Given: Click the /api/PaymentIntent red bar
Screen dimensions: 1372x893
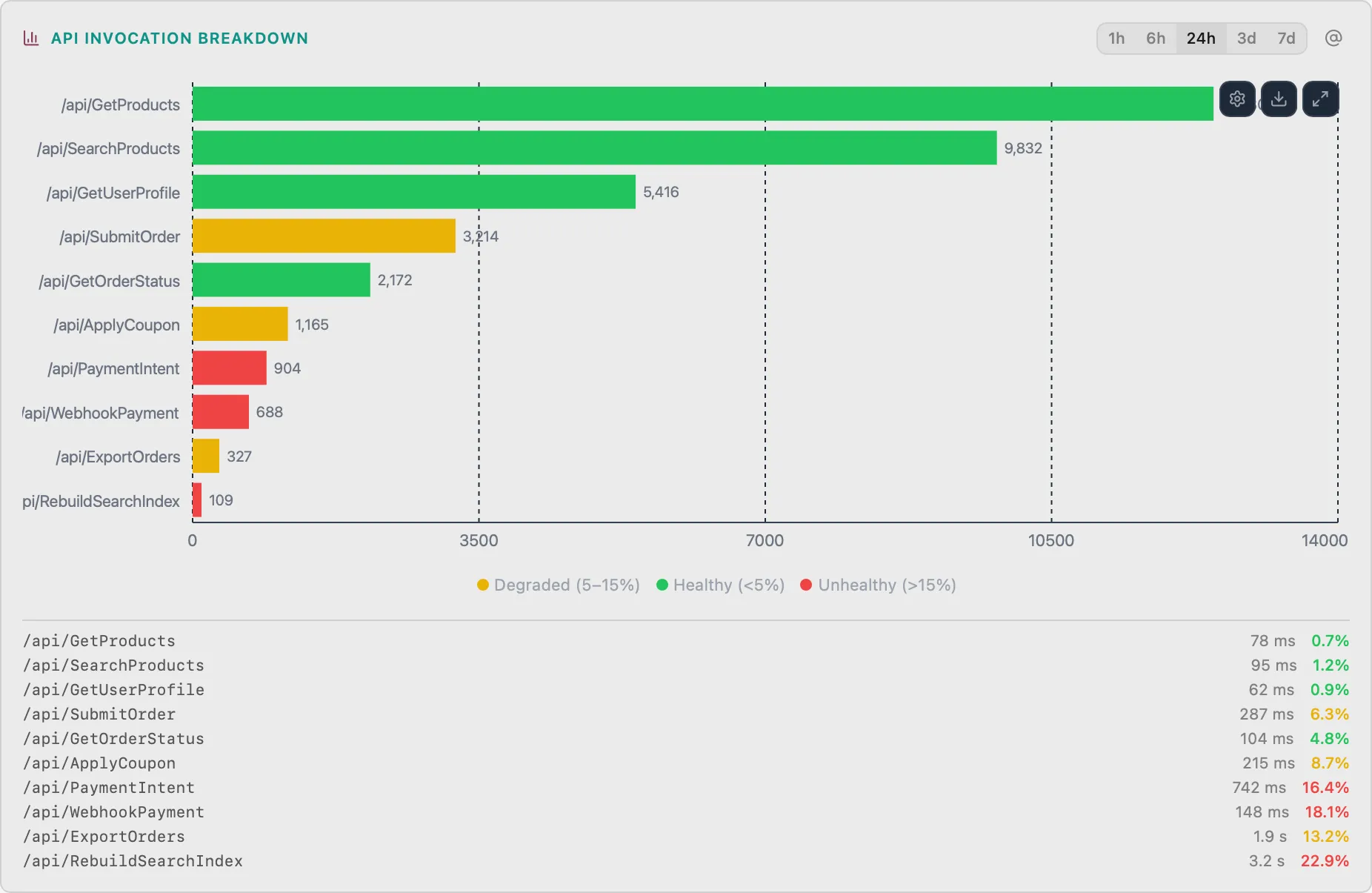Looking at the screenshot, I should point(229,368).
